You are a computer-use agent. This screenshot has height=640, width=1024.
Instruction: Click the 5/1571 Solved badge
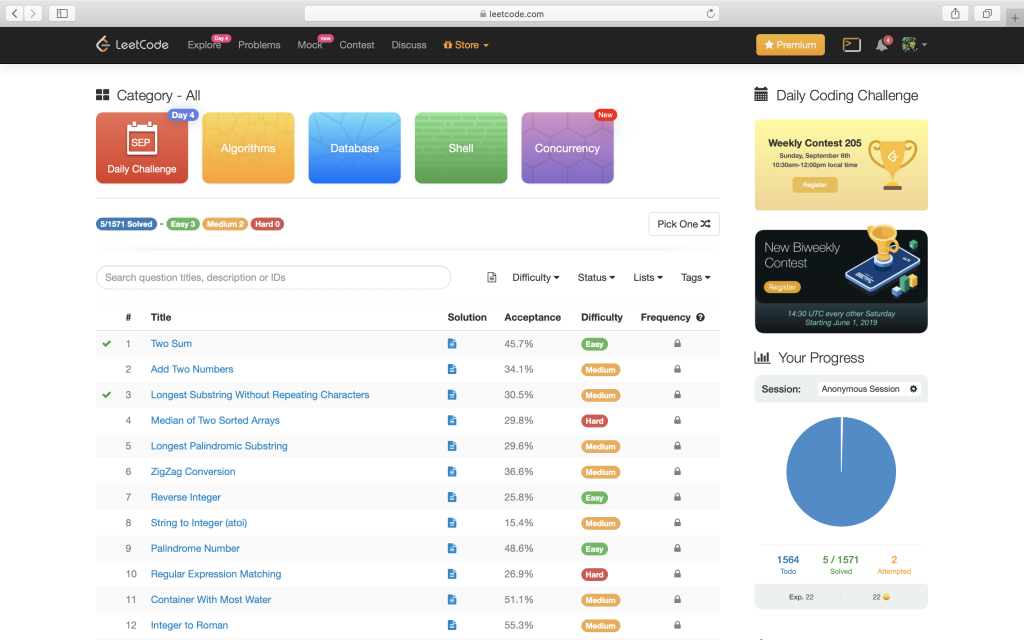tap(126, 224)
